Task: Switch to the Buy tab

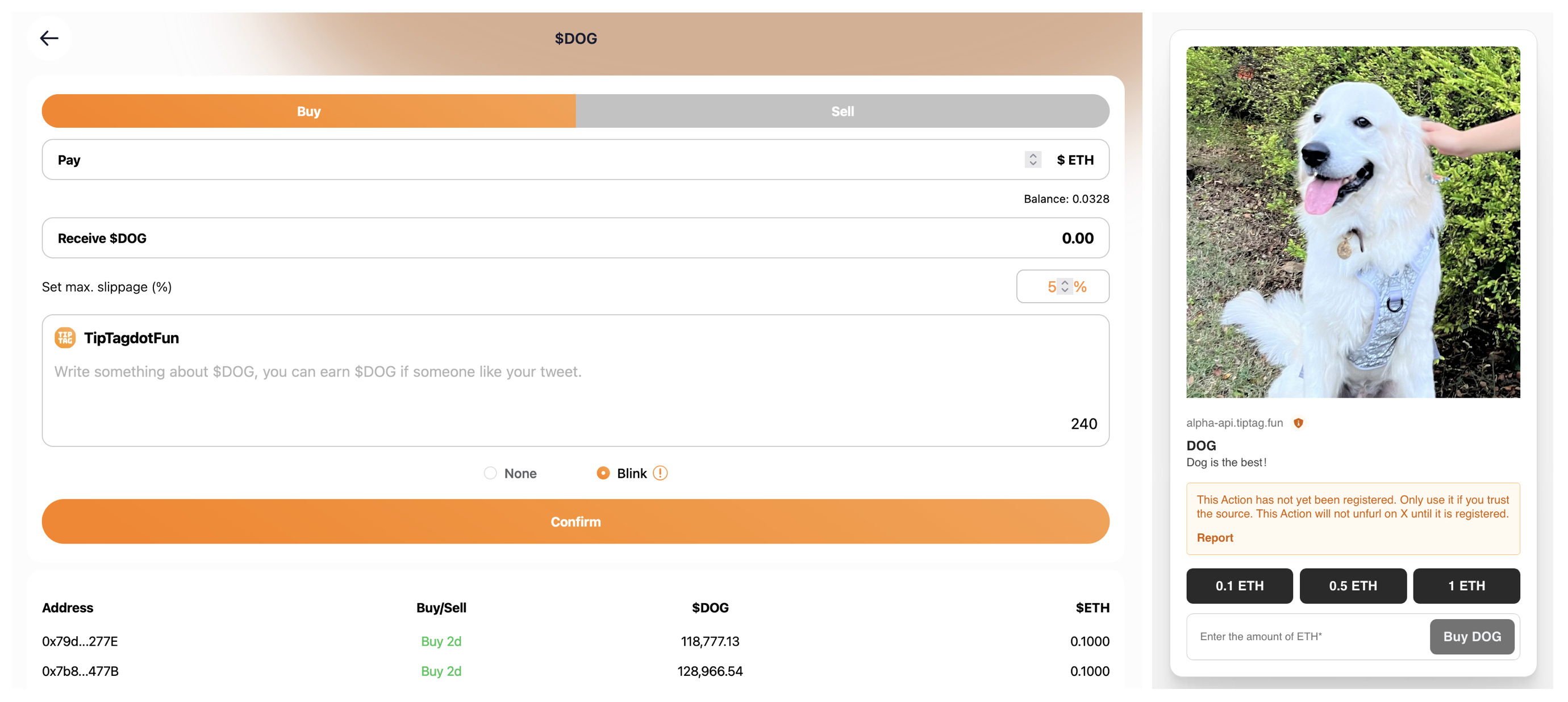Action: coord(308,111)
